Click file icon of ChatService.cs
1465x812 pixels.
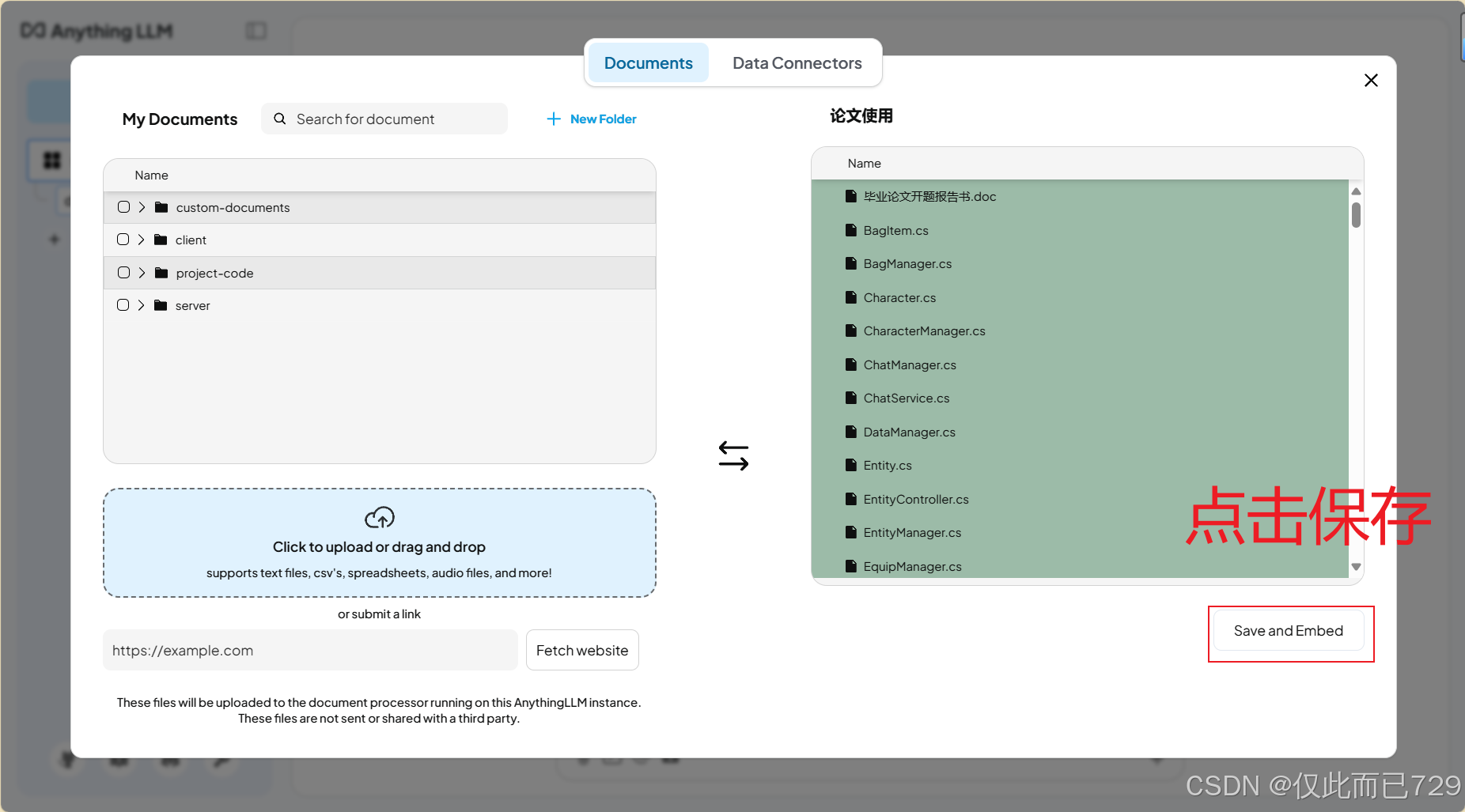851,398
